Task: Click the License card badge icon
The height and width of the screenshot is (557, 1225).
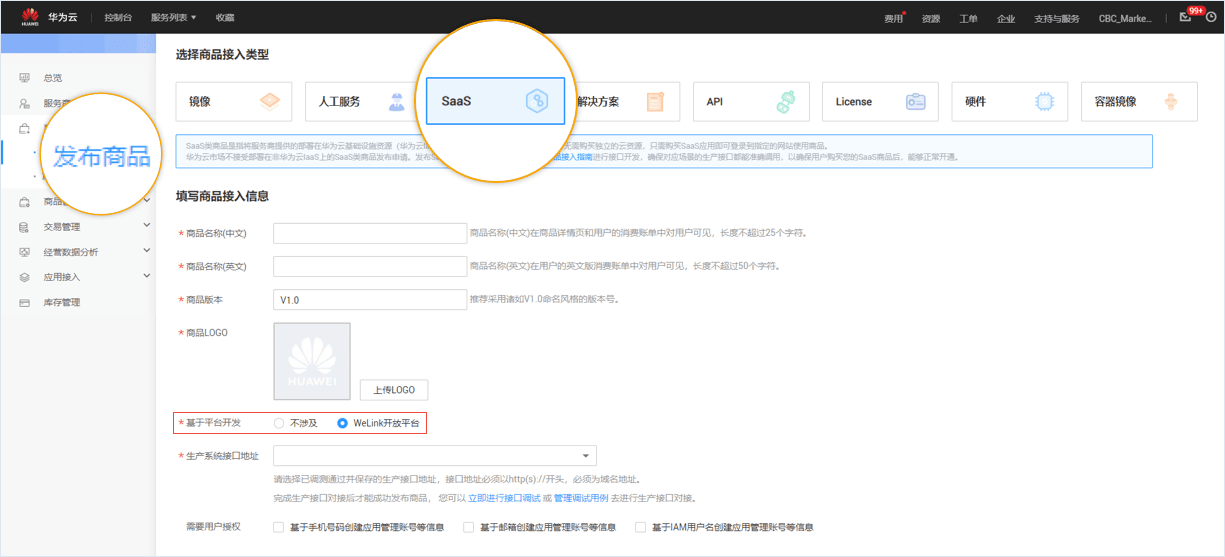Action: pyautogui.click(x=916, y=101)
